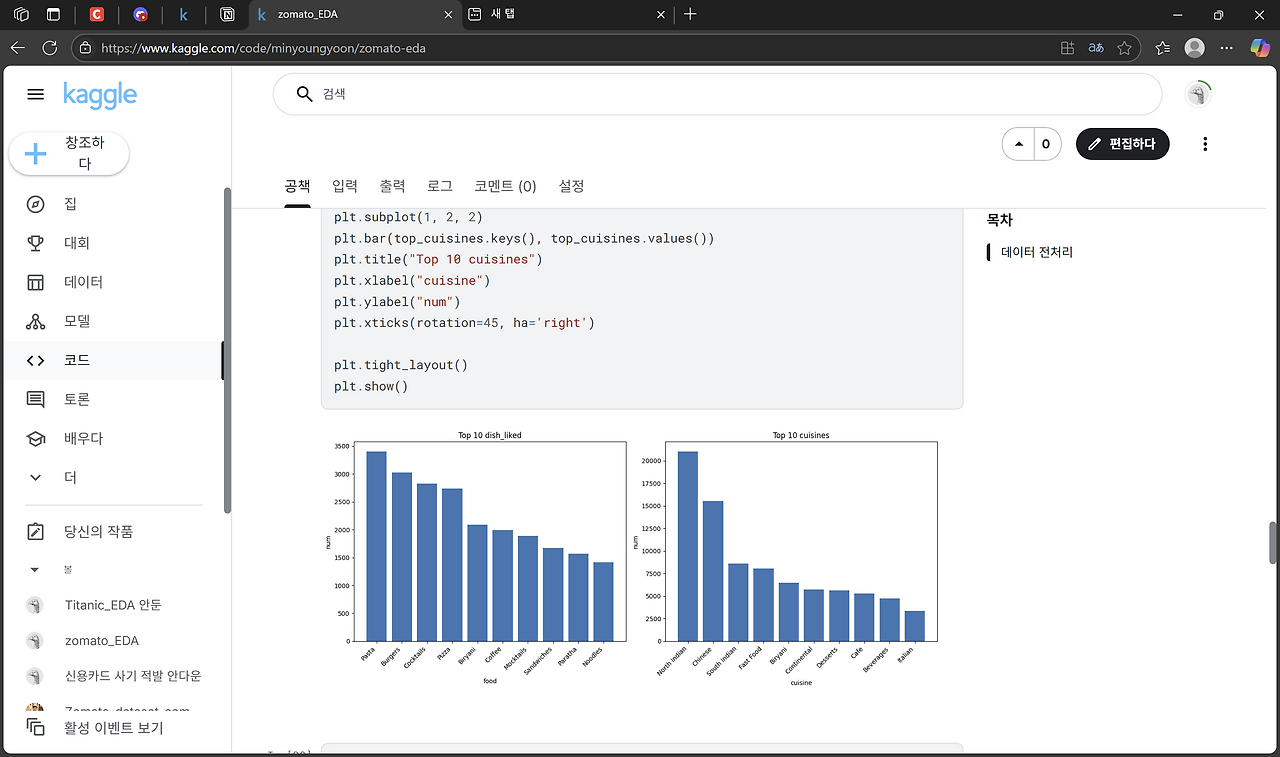Launch Copilot from the browser toolbar
This screenshot has width=1280, height=757.
tap(1260, 47)
